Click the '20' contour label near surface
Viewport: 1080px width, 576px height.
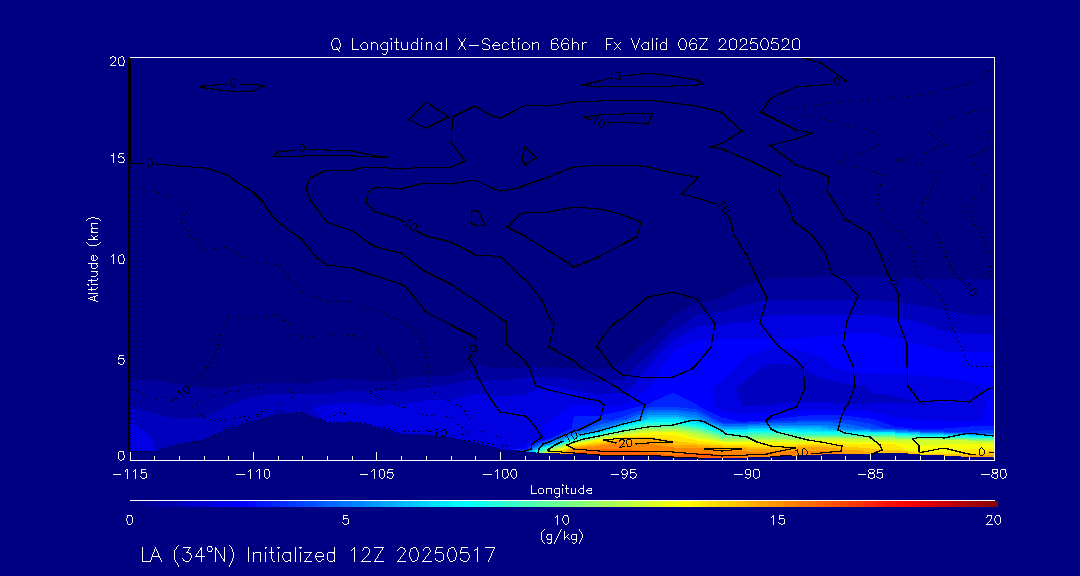pyautogui.click(x=625, y=443)
